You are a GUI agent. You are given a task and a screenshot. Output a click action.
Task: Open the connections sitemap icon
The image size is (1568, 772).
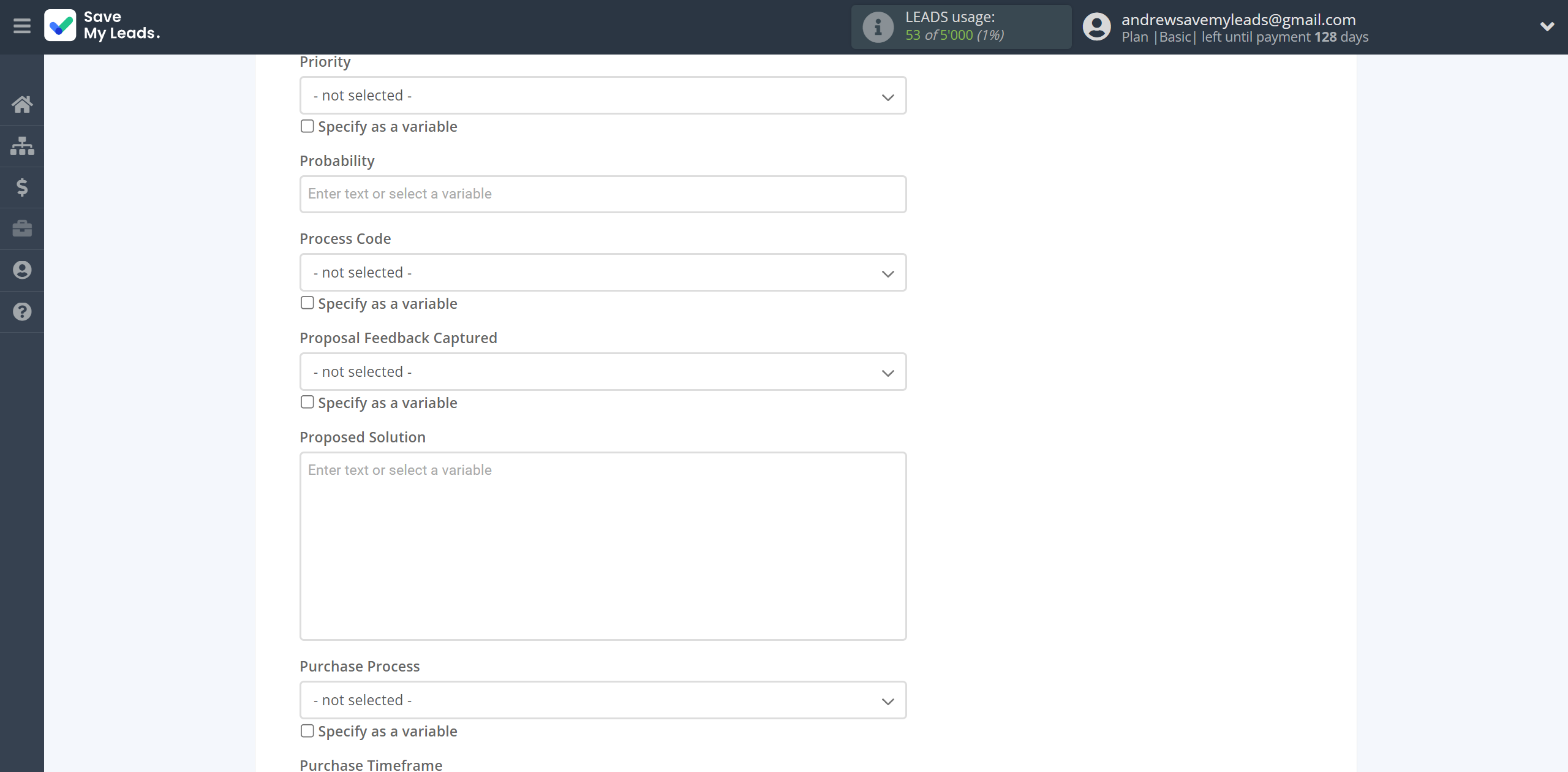22,146
